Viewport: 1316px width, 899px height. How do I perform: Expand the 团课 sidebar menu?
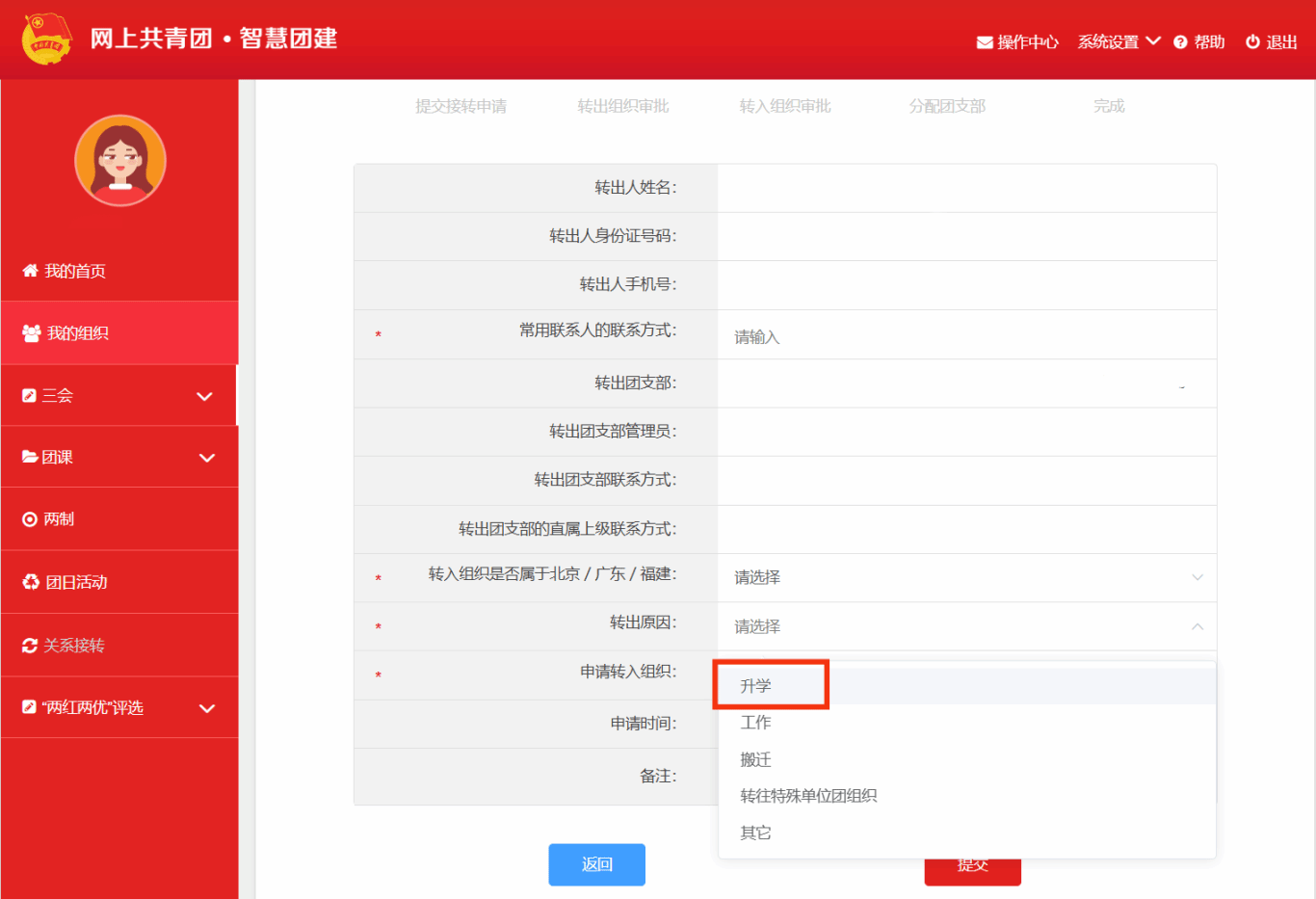(x=206, y=458)
